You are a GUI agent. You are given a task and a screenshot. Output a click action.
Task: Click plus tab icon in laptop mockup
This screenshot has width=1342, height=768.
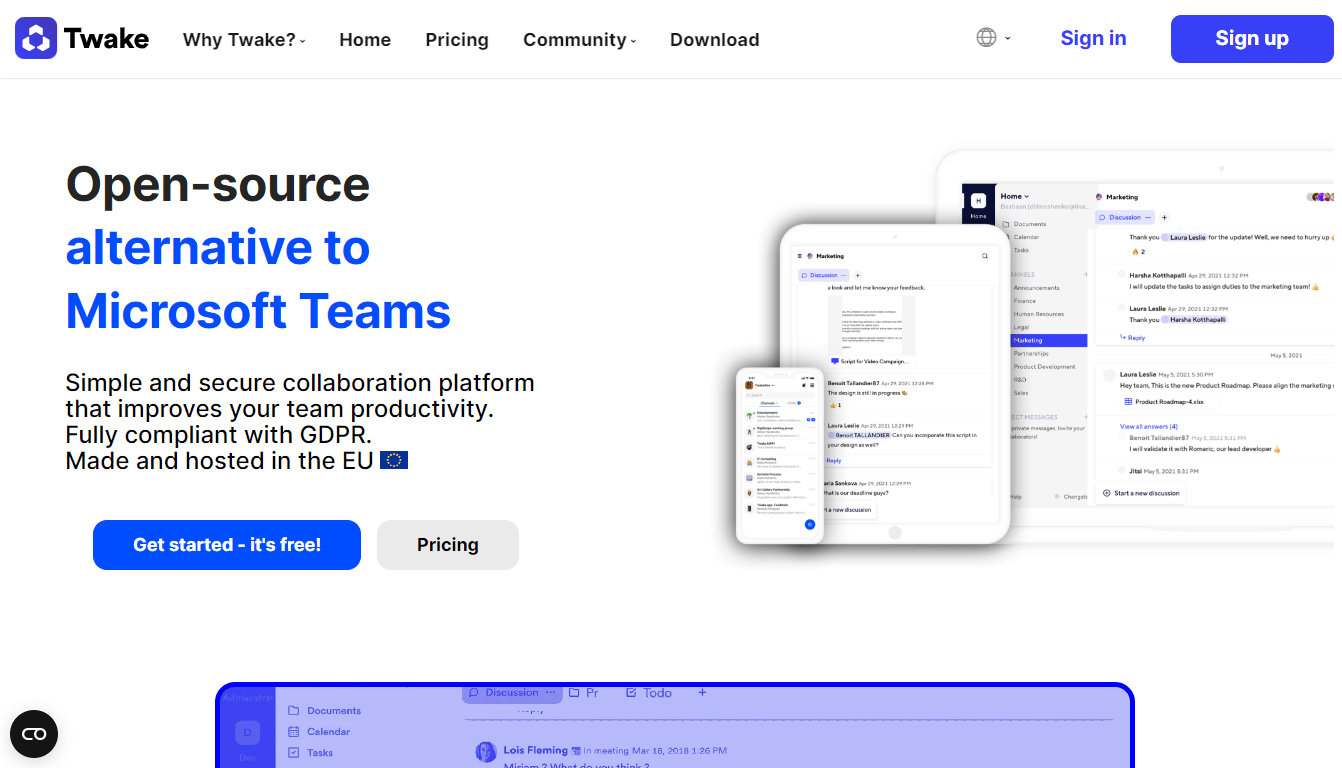pyautogui.click(x=1164, y=217)
